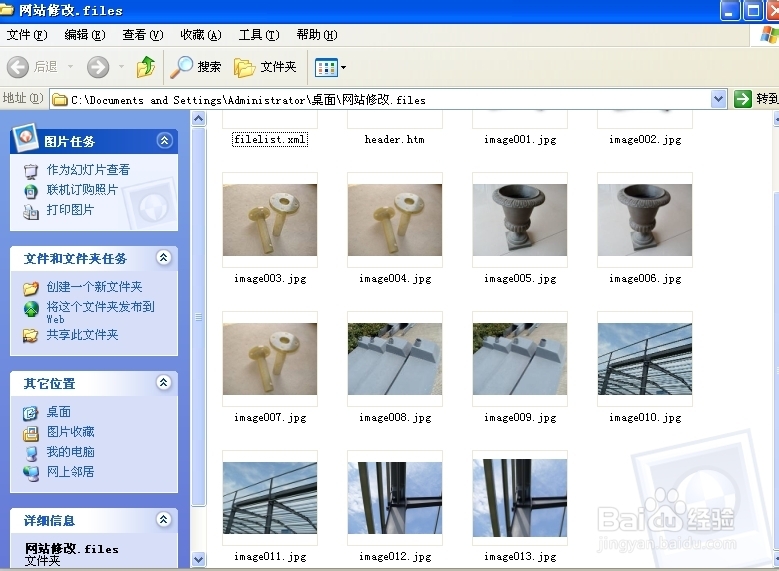Open the 帮助(H) menu
This screenshot has width=779, height=571.
click(x=317, y=35)
